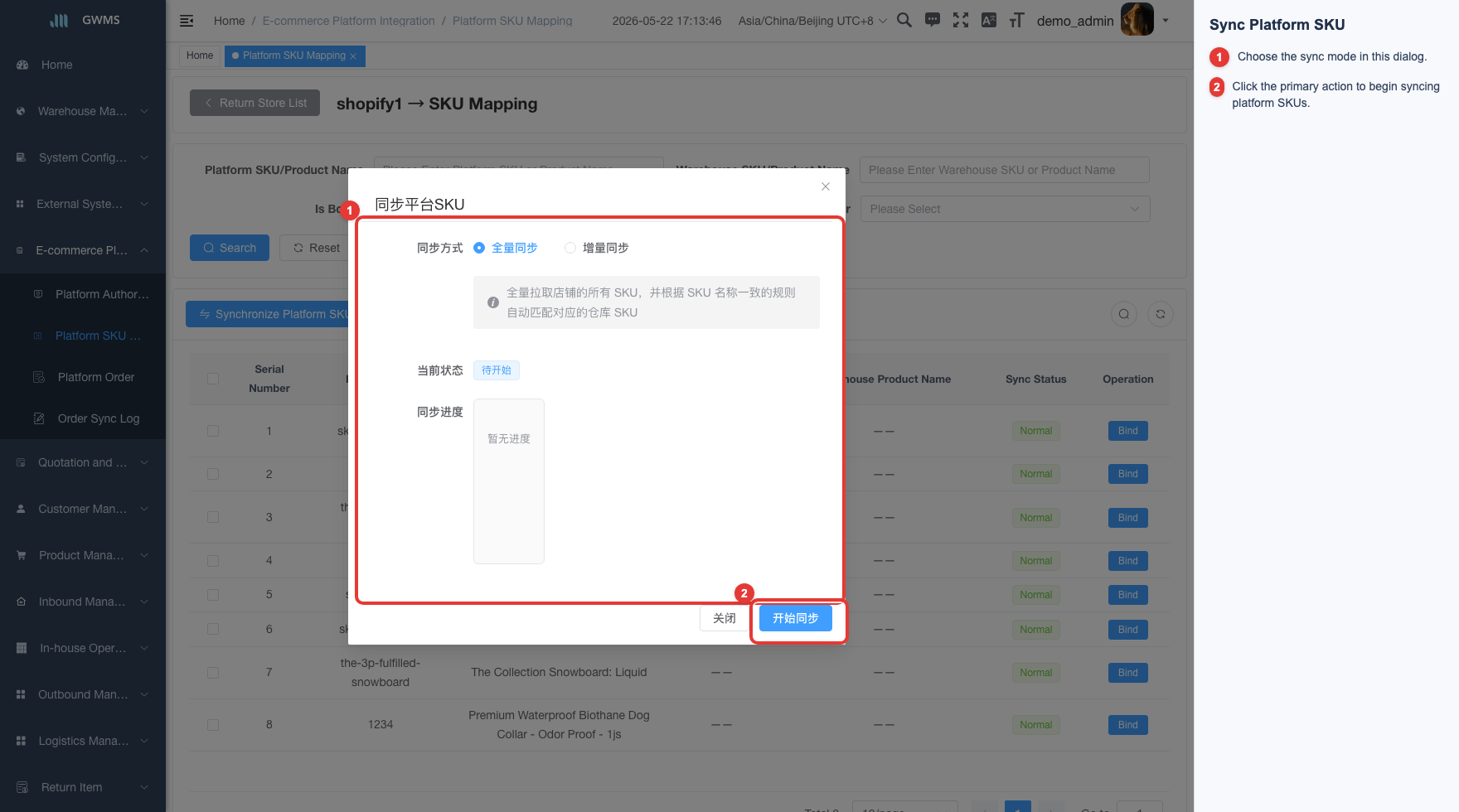Expand the Warehouse Management sidebar menu
This screenshot has height=812, width=1459.
point(83,111)
